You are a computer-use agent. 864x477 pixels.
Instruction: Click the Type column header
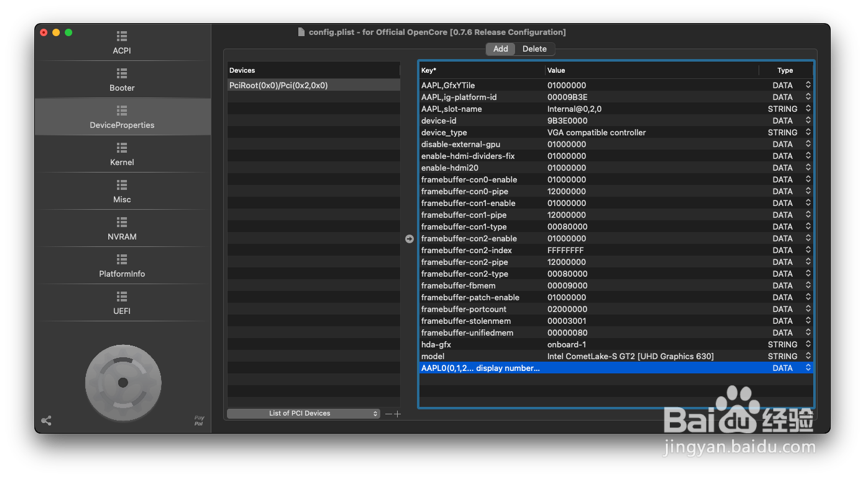[x=785, y=71]
